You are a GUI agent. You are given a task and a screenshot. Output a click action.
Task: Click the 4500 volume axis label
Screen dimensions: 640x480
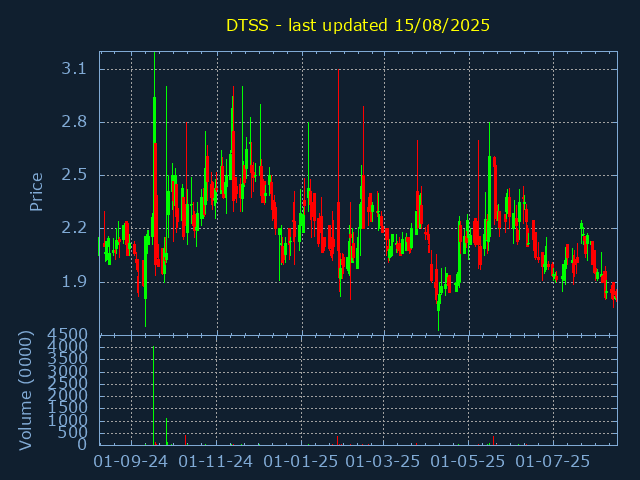point(67,335)
